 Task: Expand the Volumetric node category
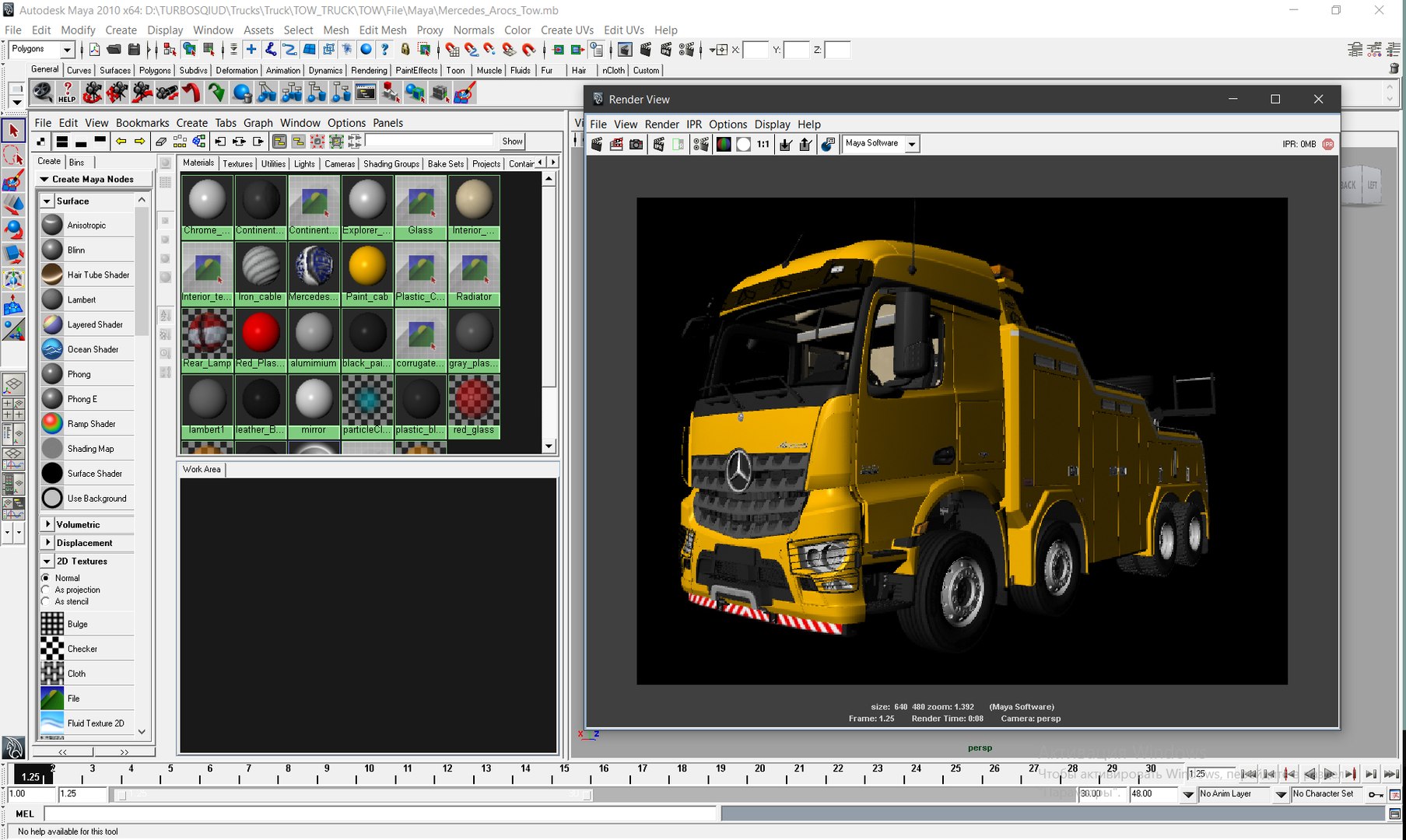click(x=47, y=524)
